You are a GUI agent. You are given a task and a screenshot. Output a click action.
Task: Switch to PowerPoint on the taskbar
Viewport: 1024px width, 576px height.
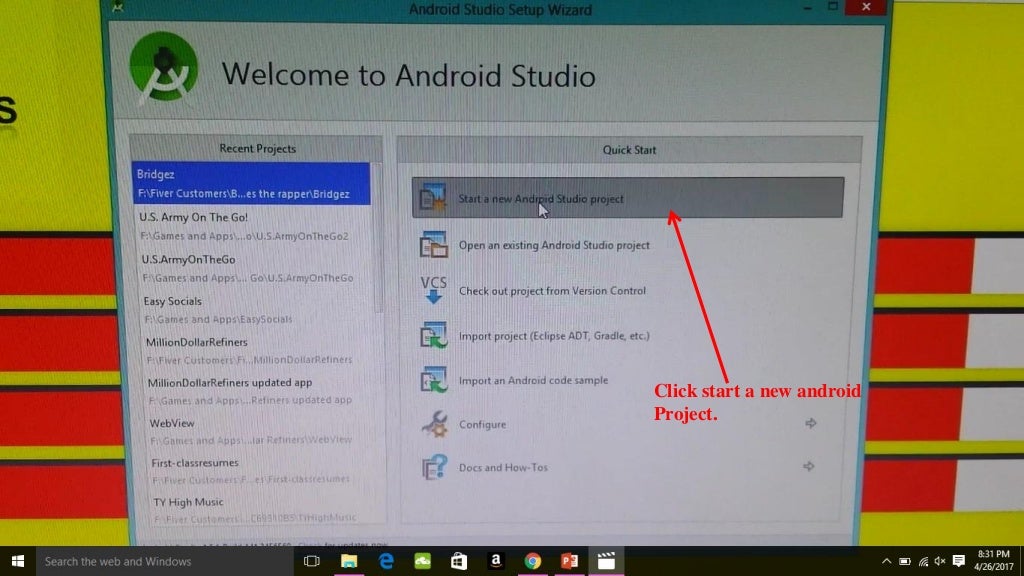569,561
